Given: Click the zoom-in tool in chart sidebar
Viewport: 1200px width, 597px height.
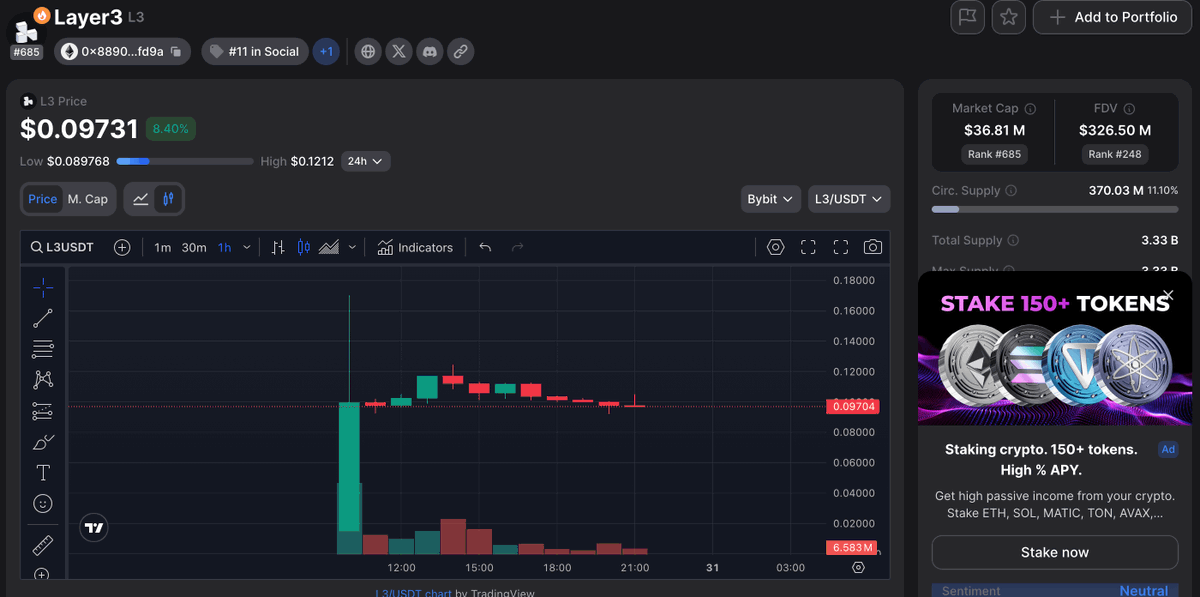Looking at the screenshot, I should 42,575.
